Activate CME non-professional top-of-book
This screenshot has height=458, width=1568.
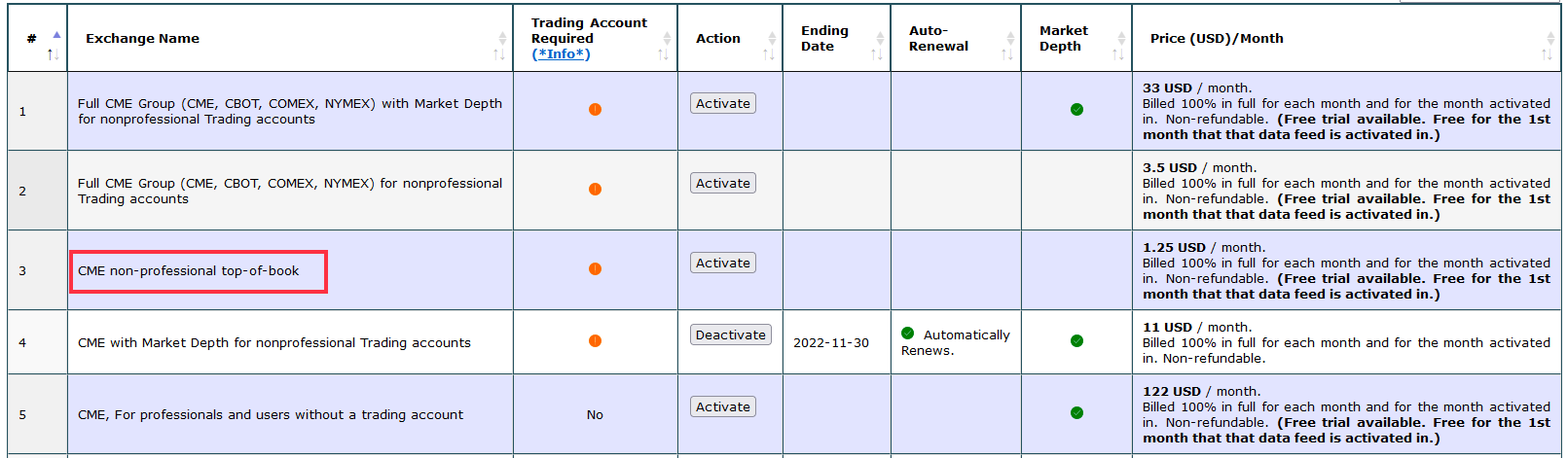[723, 264]
